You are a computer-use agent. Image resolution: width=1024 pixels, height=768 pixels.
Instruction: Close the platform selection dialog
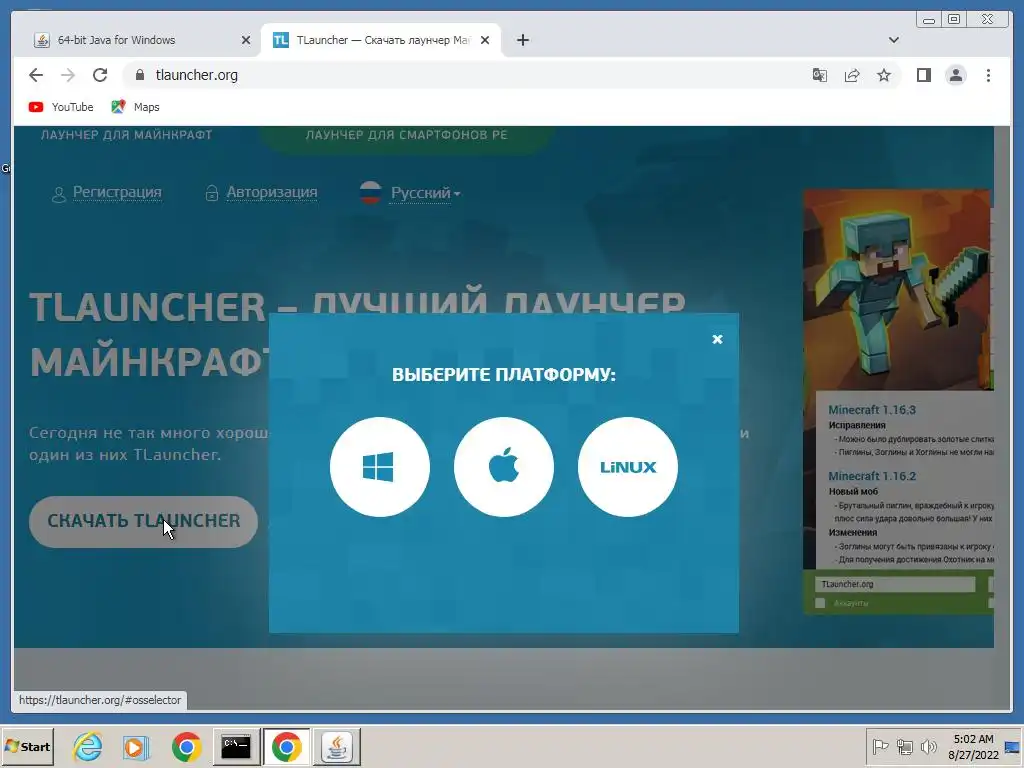[x=717, y=339]
